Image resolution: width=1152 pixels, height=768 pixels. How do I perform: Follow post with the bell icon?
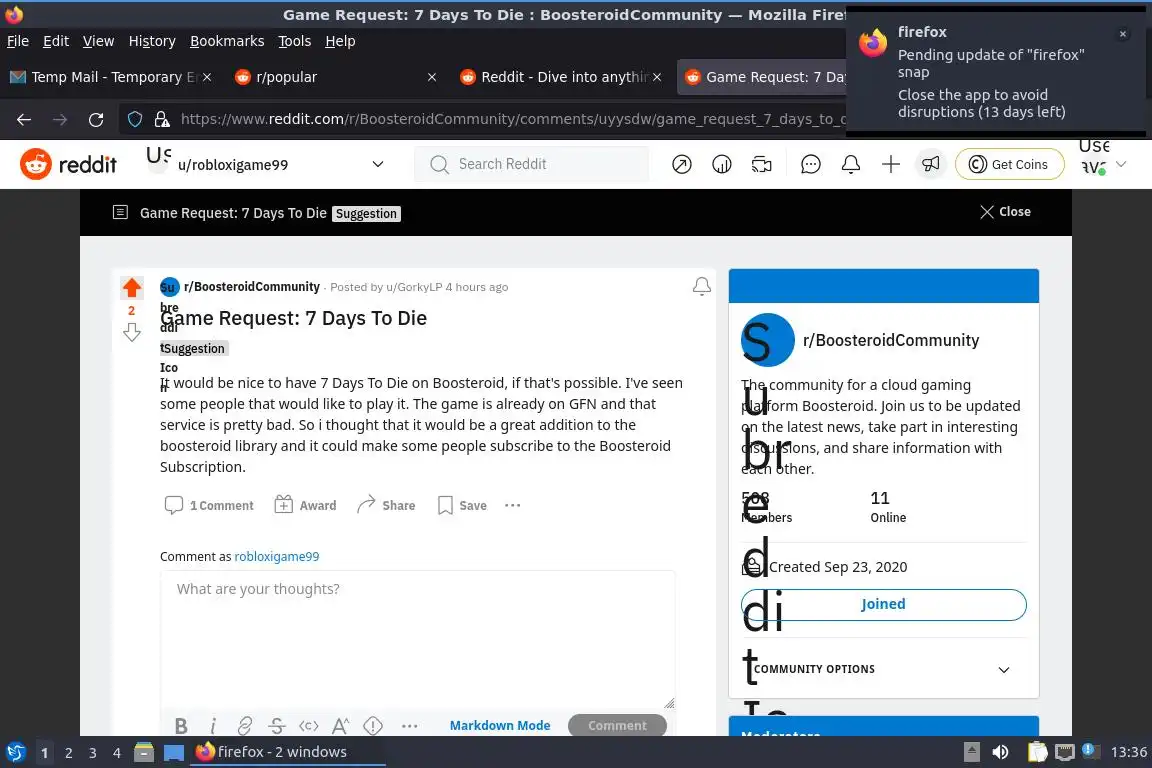pyautogui.click(x=702, y=287)
